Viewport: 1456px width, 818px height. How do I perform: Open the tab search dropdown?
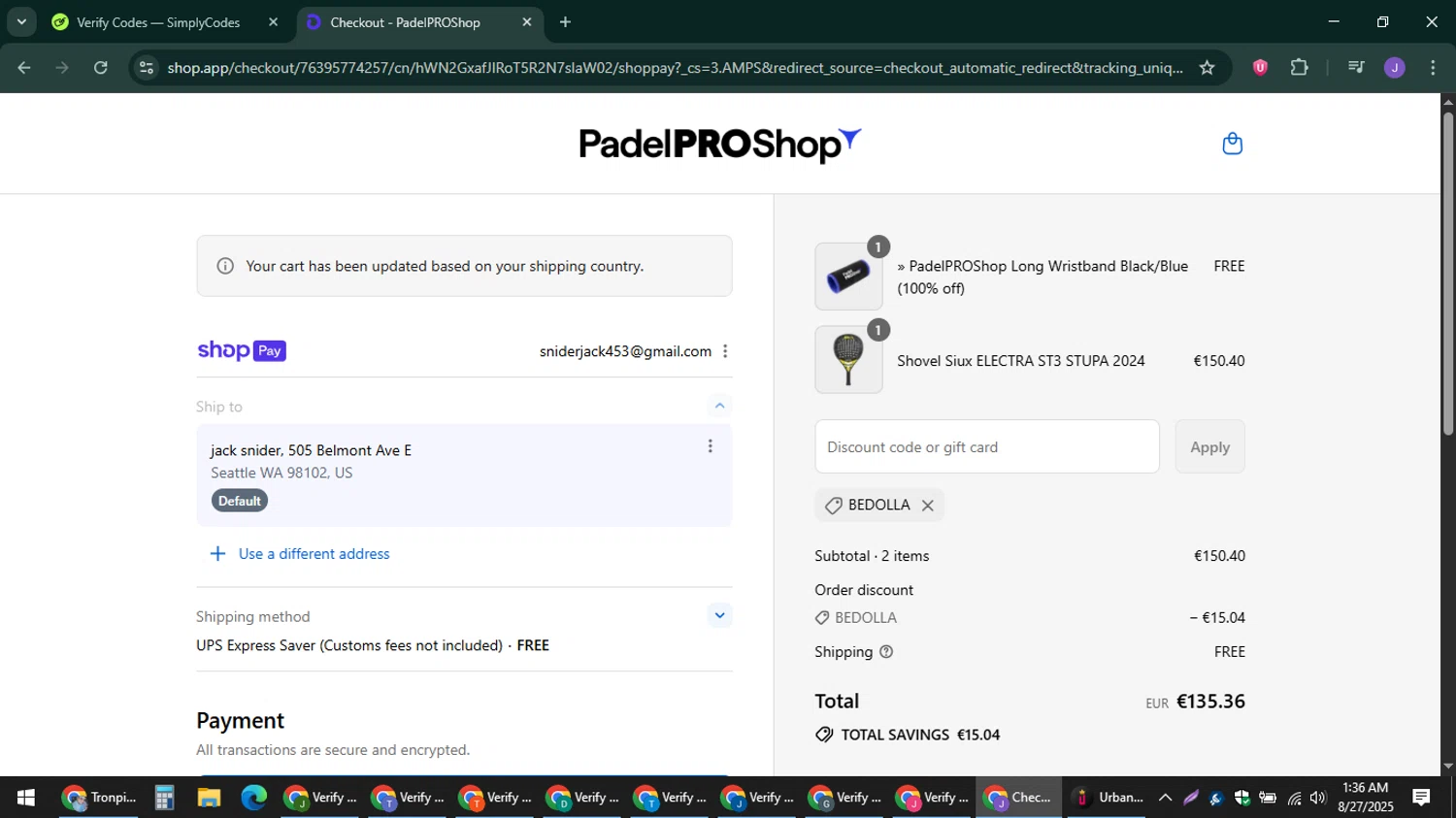point(21,22)
